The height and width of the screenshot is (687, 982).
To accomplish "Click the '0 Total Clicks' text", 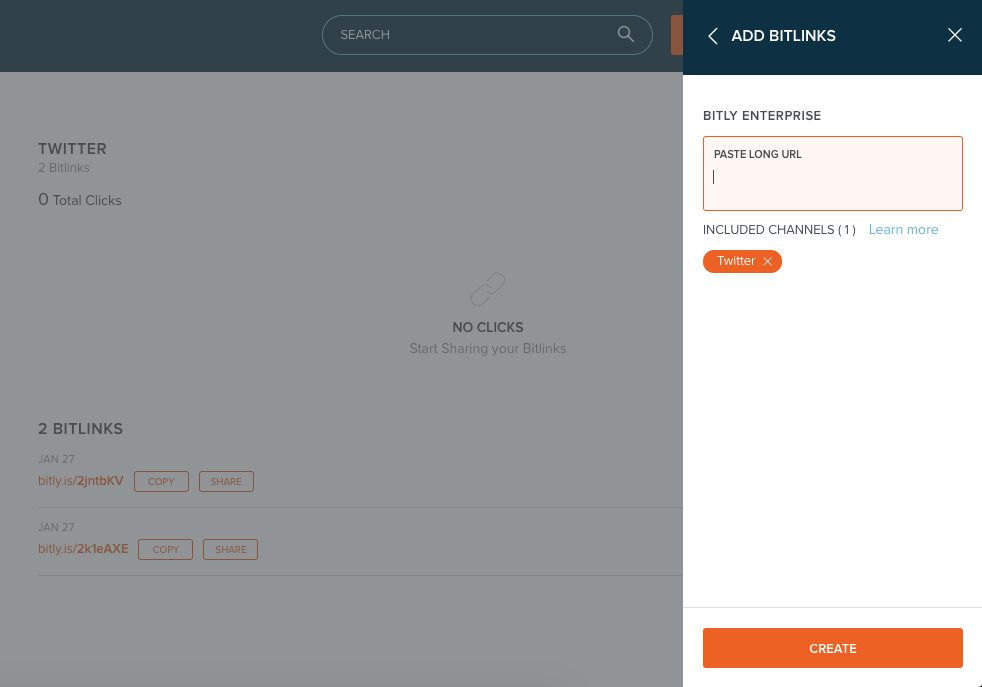I will [80, 200].
